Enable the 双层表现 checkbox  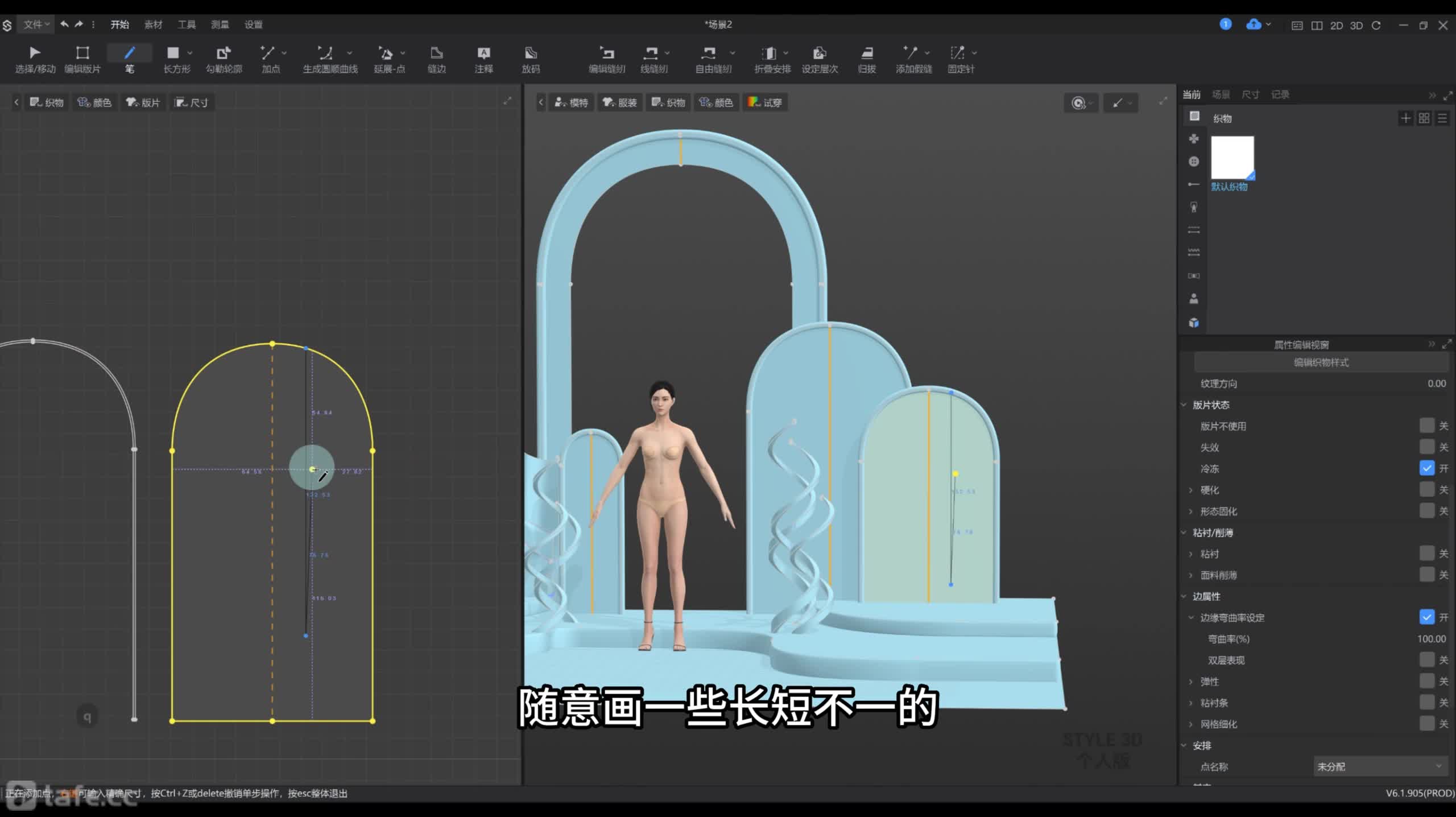[1426, 660]
